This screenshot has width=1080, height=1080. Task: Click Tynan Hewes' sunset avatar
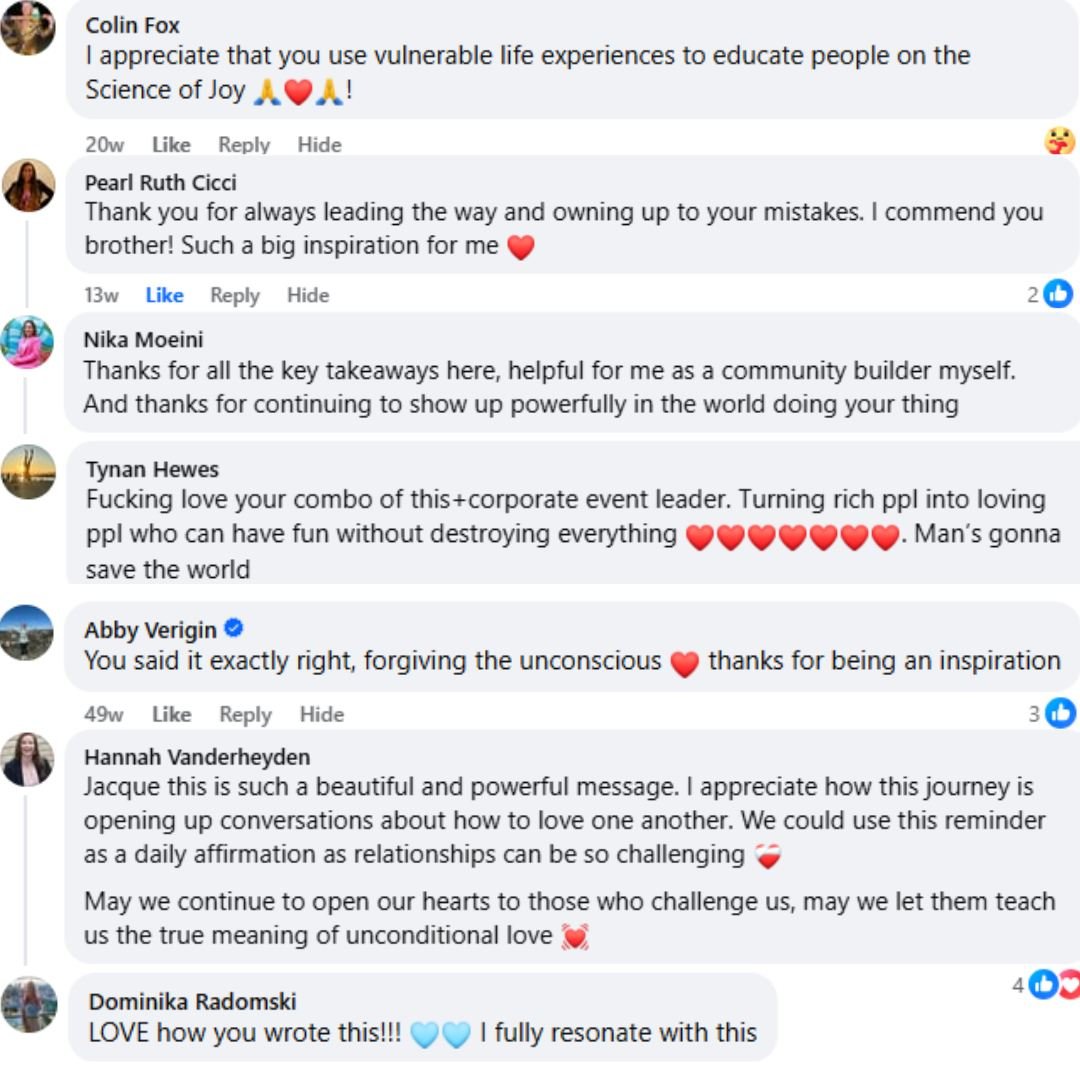click(28, 472)
